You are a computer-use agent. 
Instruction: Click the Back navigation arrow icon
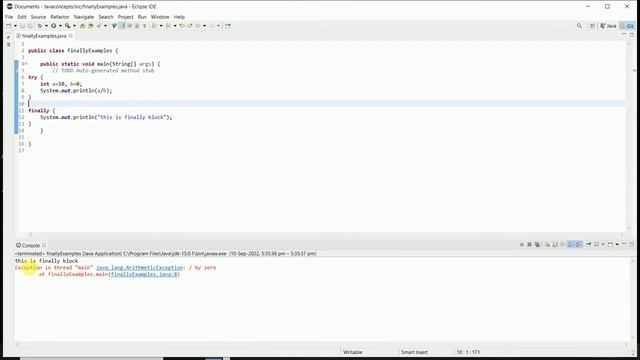[198, 26]
